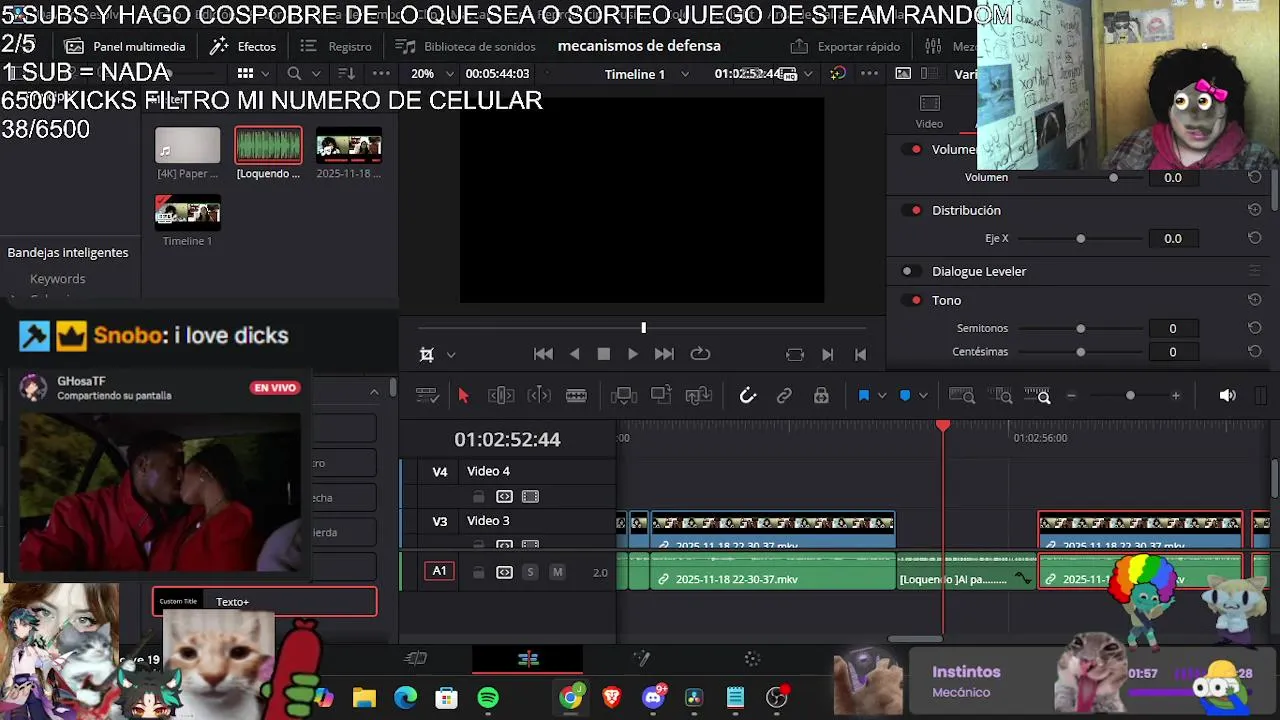The image size is (1280, 720).
Task: Go to first frame in viewer
Action: [543, 354]
